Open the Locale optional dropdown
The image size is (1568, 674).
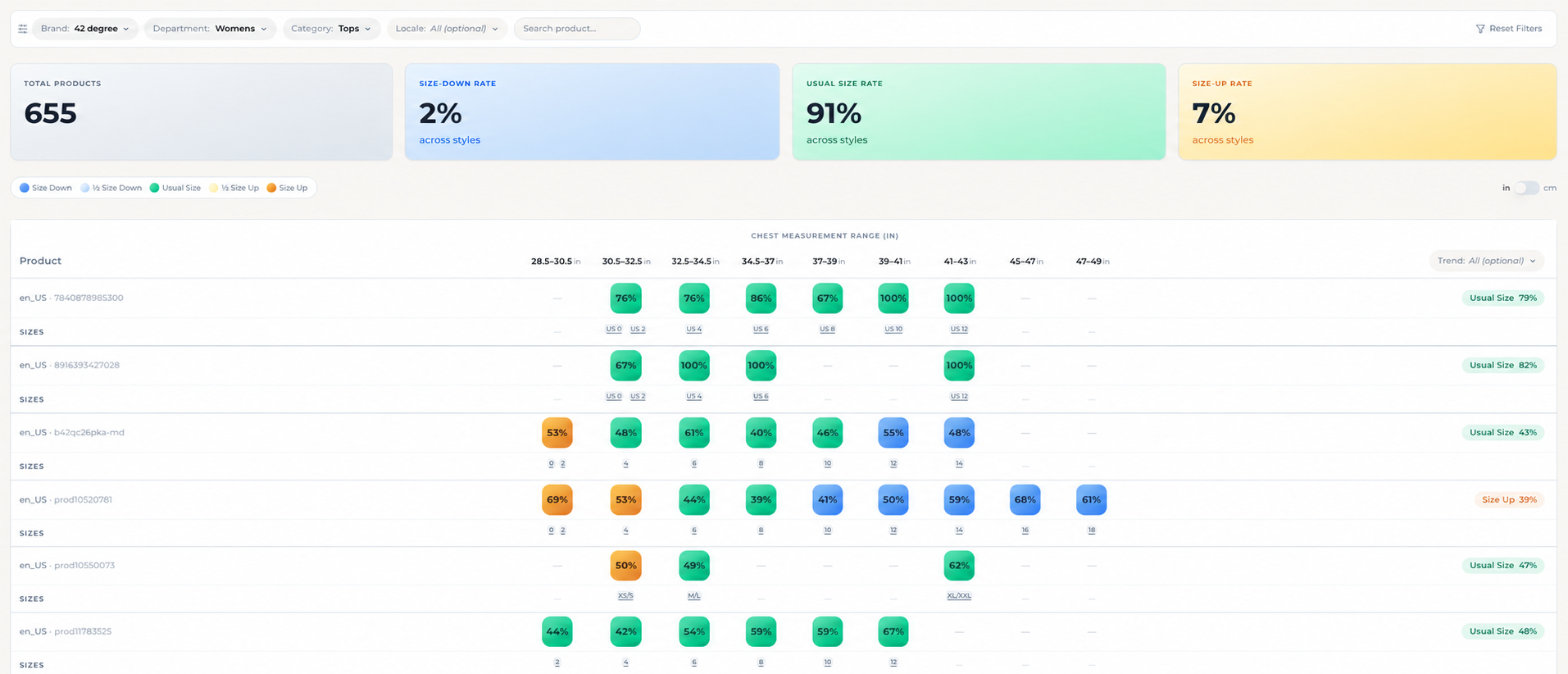click(x=447, y=29)
